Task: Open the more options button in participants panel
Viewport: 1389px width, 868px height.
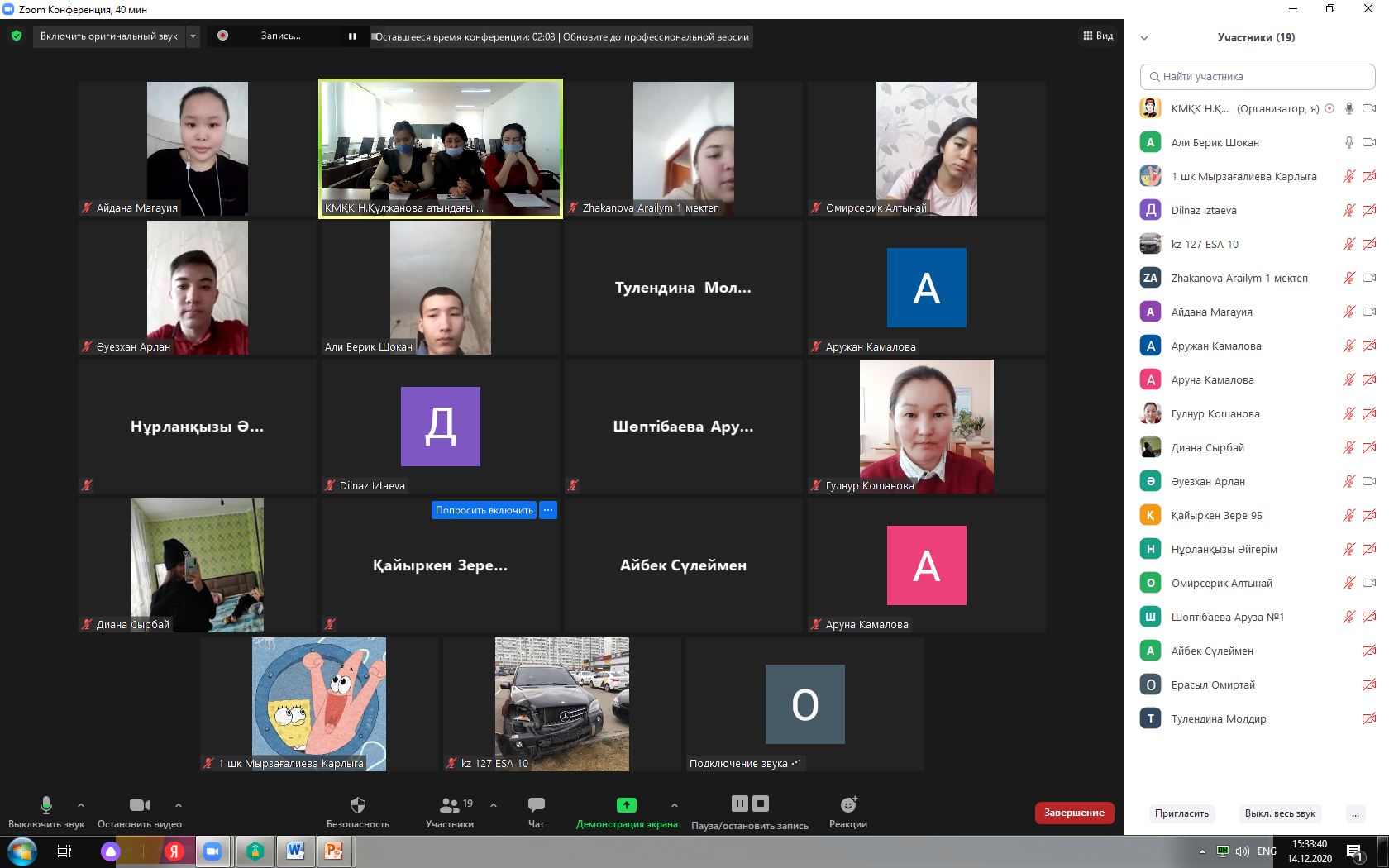Action: [x=1355, y=813]
